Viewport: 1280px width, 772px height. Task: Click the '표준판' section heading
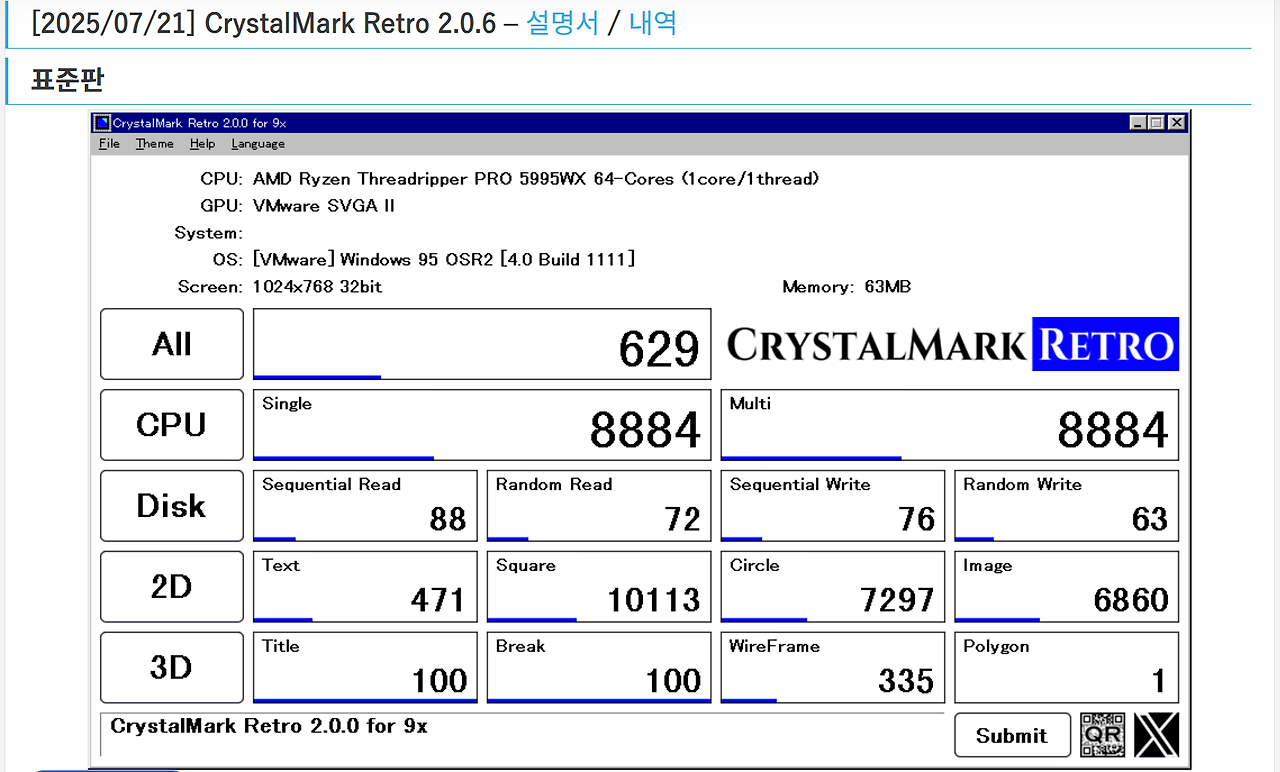point(67,80)
